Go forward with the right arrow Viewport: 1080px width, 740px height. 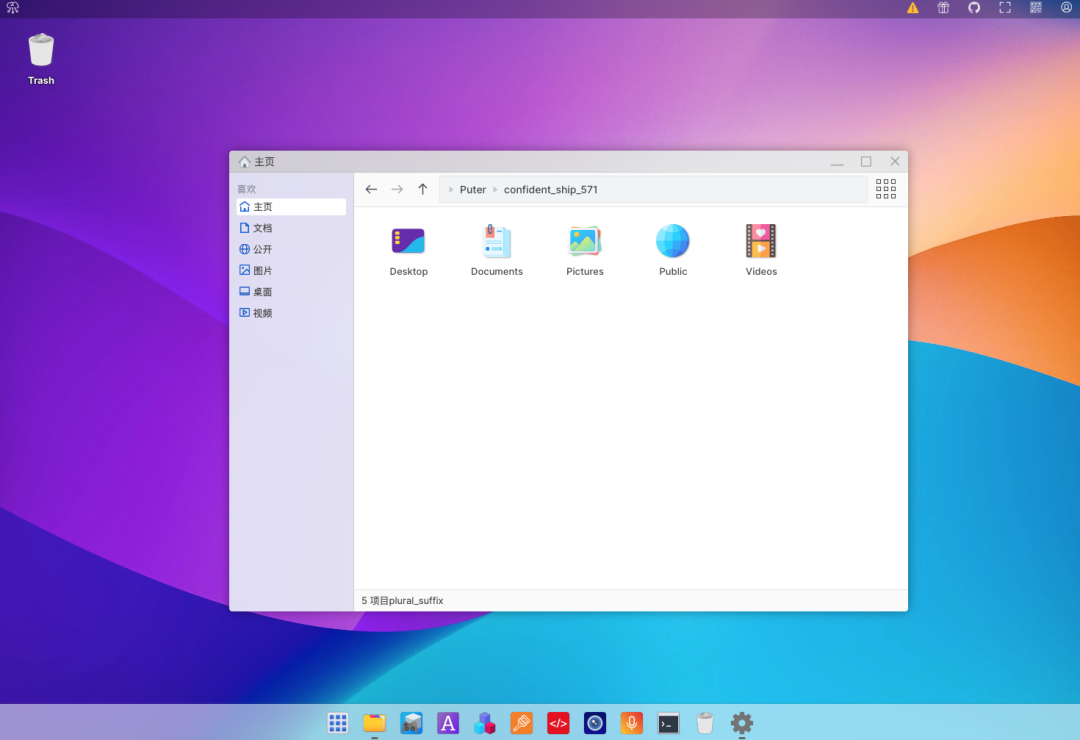pyautogui.click(x=397, y=189)
